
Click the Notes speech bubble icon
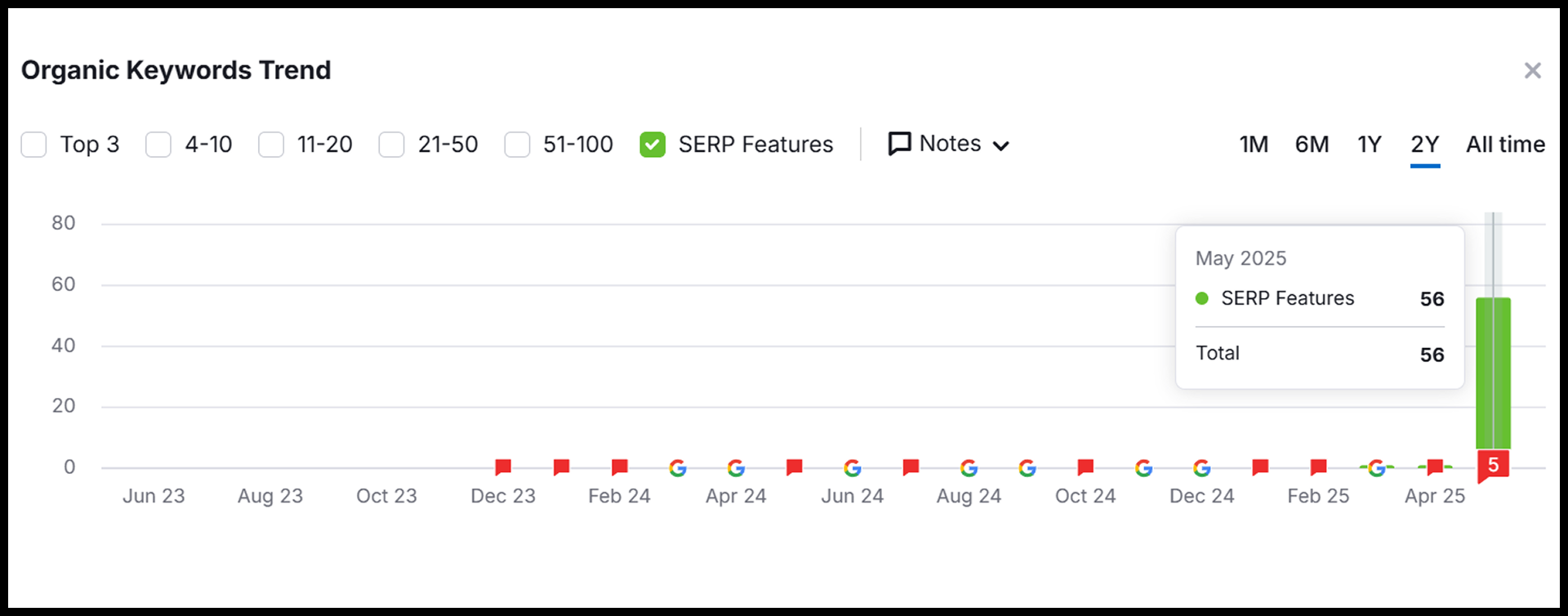[899, 144]
